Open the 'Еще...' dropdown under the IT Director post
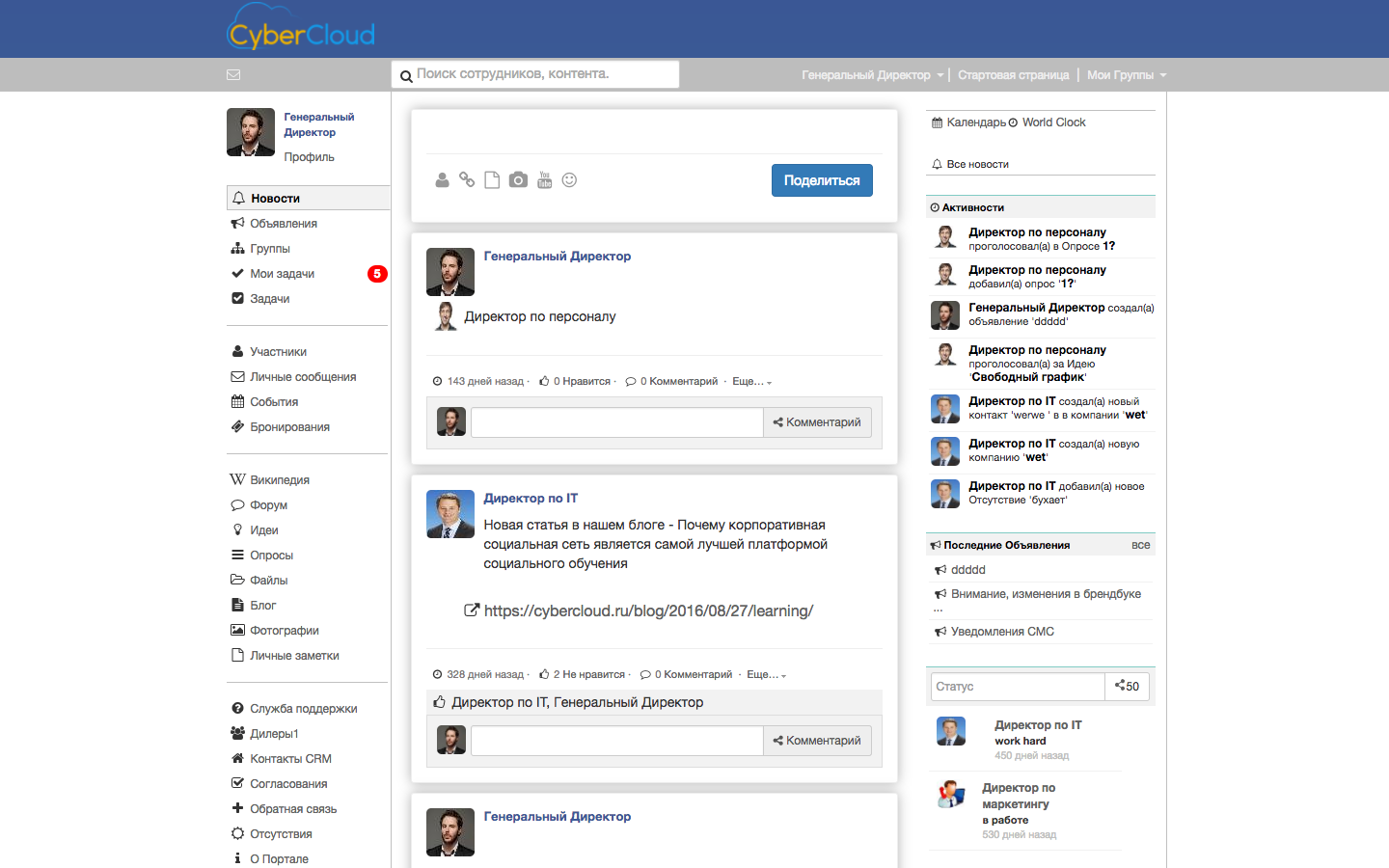Image resolution: width=1389 pixels, height=868 pixels. click(766, 674)
